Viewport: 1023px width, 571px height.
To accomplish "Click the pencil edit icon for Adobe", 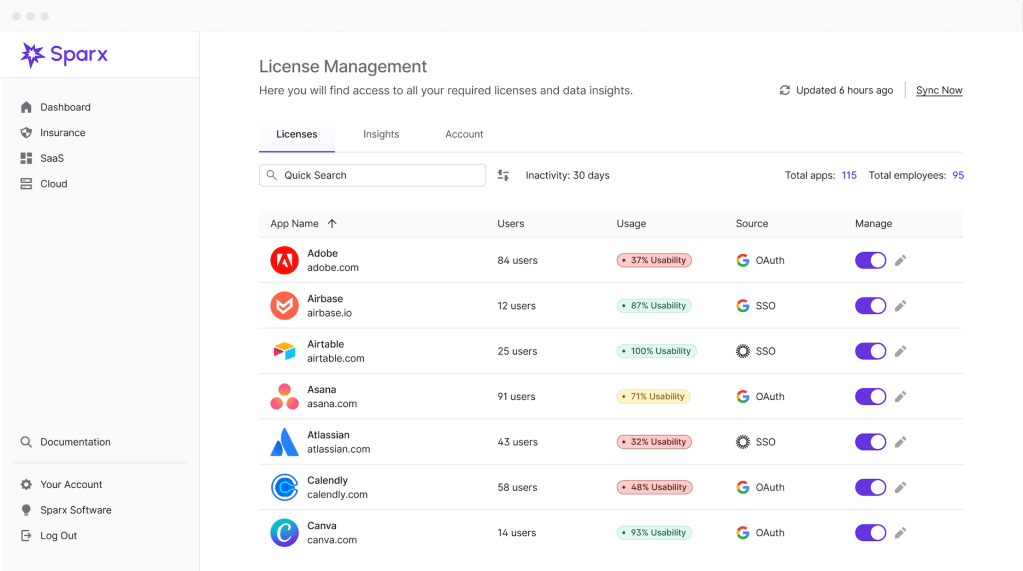I will point(900,261).
